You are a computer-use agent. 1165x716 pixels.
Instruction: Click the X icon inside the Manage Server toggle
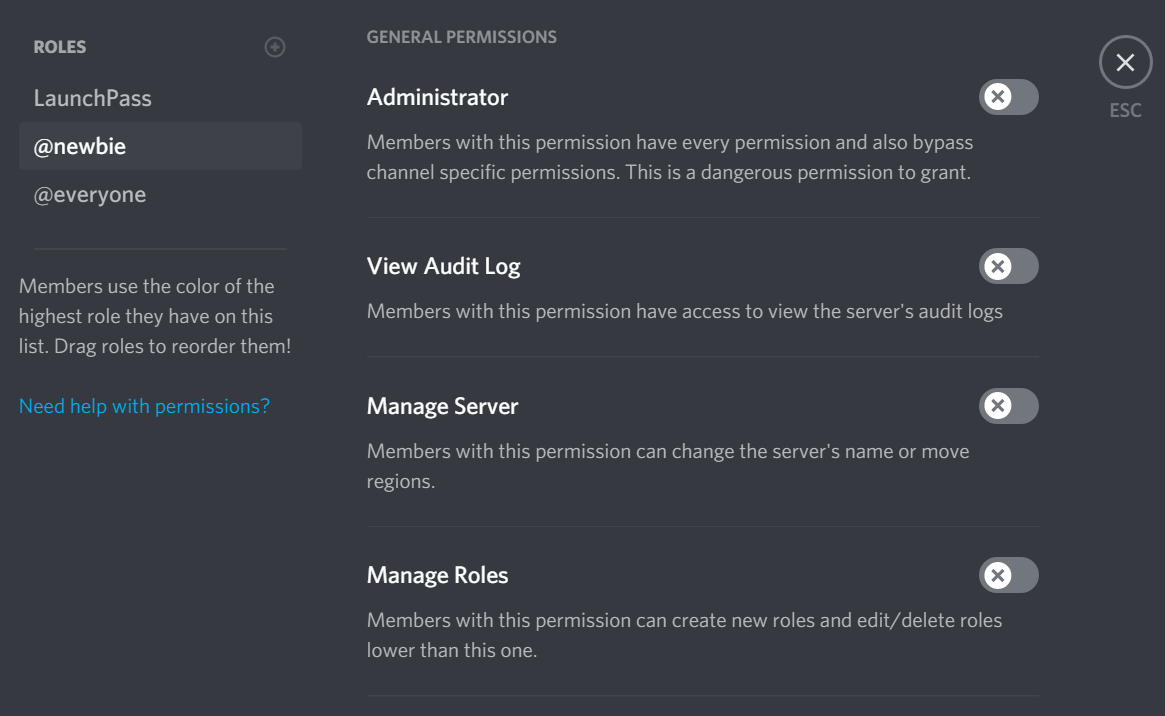(997, 406)
